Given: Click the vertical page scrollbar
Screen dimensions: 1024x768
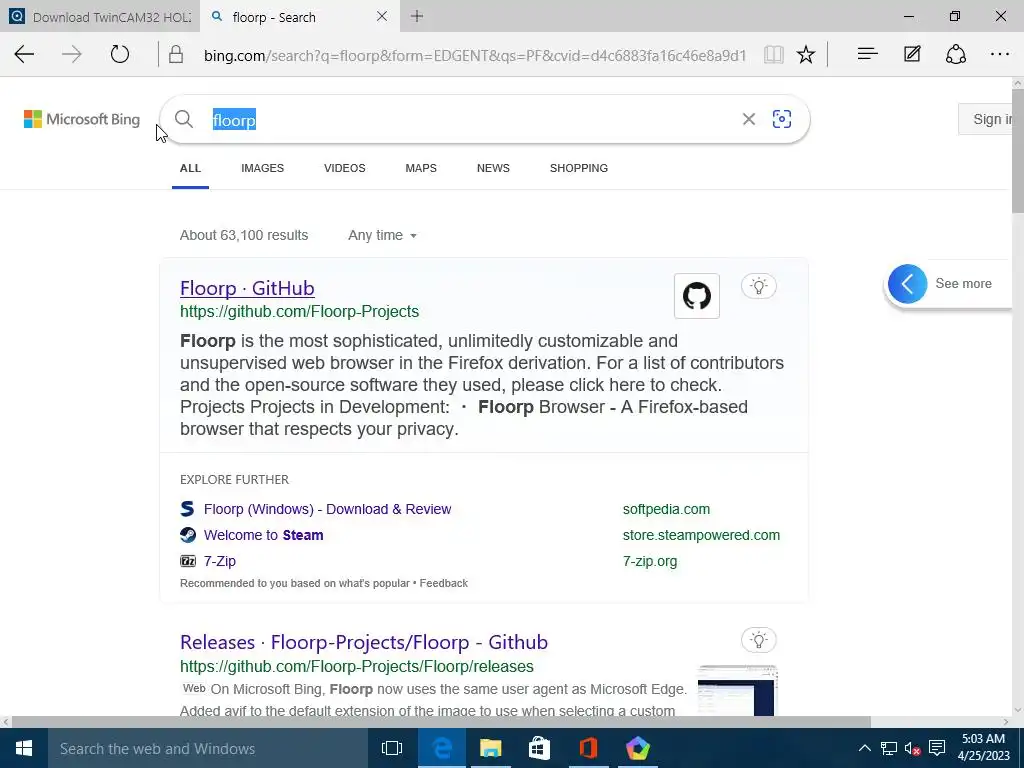Looking at the screenshot, I should click(x=1017, y=150).
